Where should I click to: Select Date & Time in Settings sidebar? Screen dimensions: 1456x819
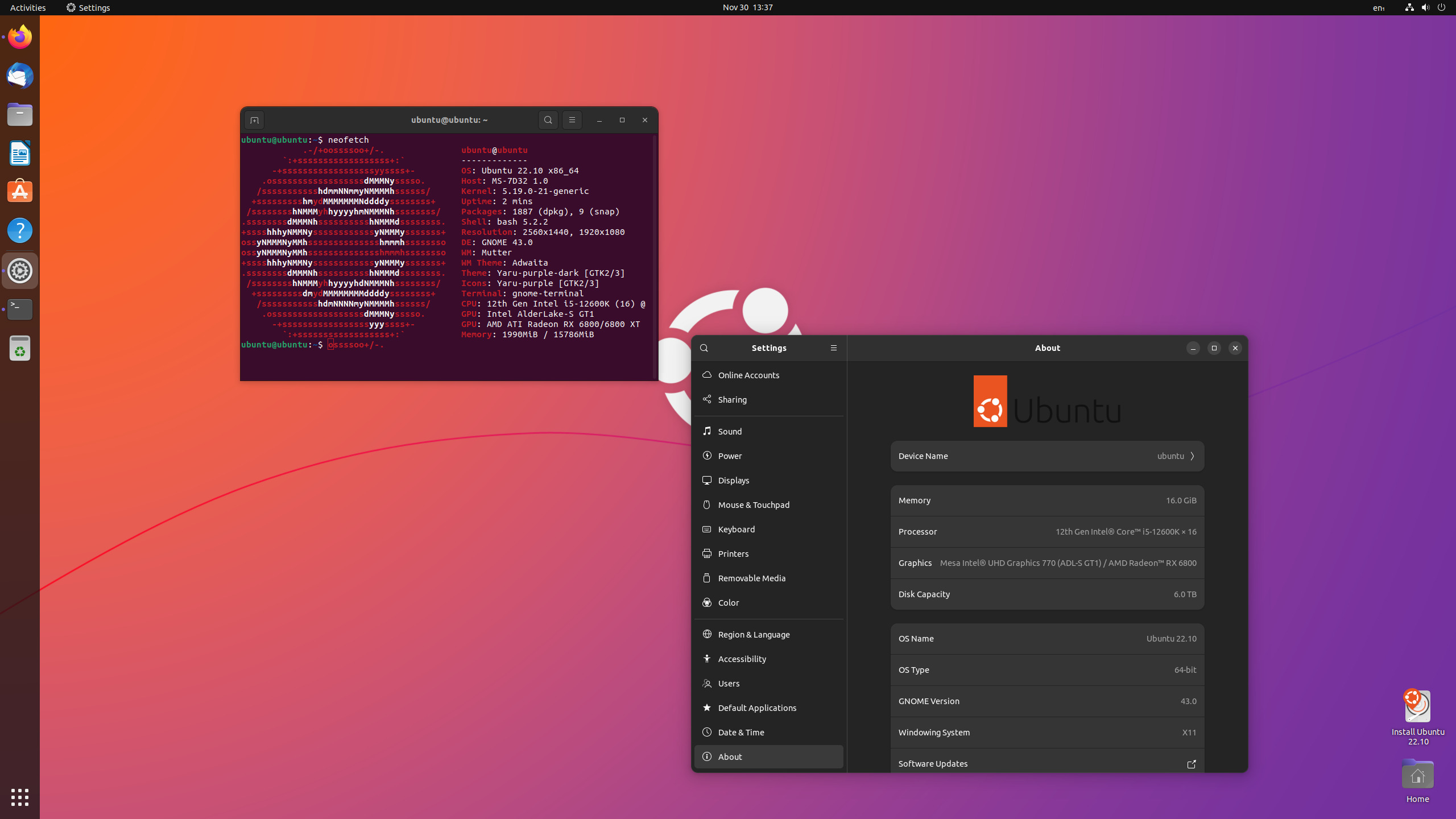coord(741,732)
